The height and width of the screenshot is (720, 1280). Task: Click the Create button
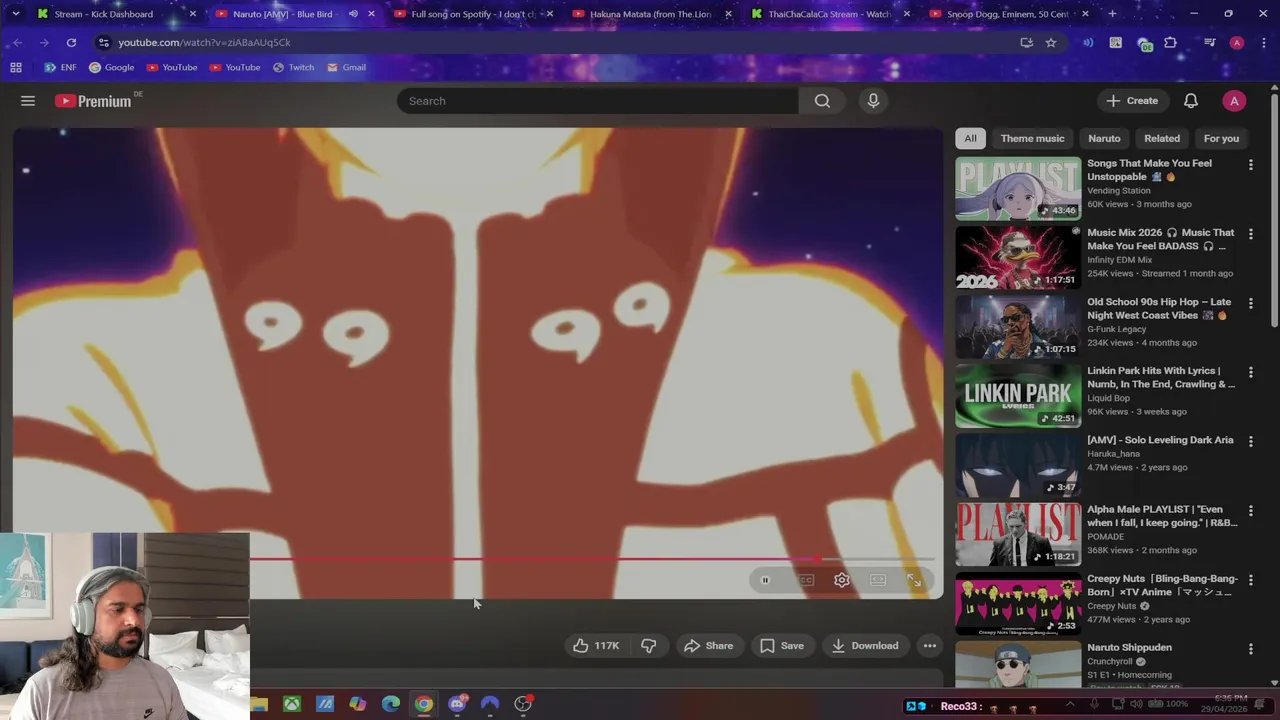click(x=1132, y=101)
